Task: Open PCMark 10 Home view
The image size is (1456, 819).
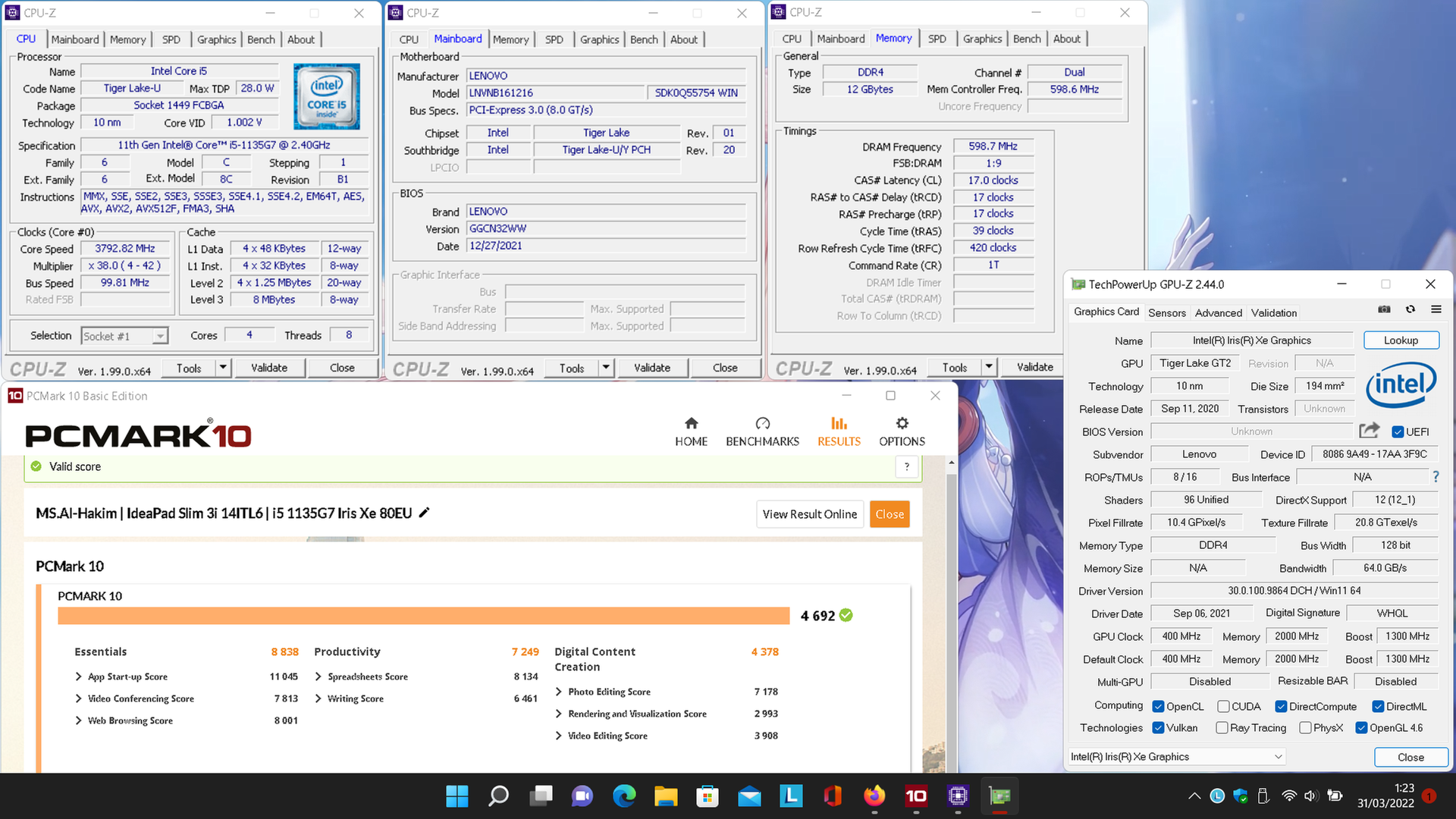Action: point(691,431)
